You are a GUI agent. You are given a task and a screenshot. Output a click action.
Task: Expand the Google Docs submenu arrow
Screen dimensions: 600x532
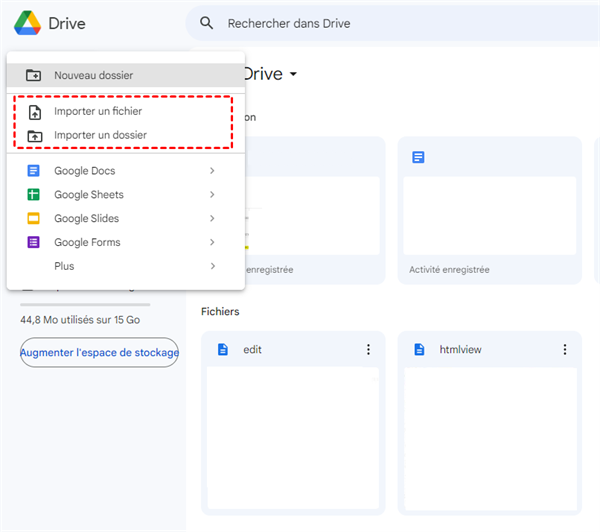coord(212,171)
